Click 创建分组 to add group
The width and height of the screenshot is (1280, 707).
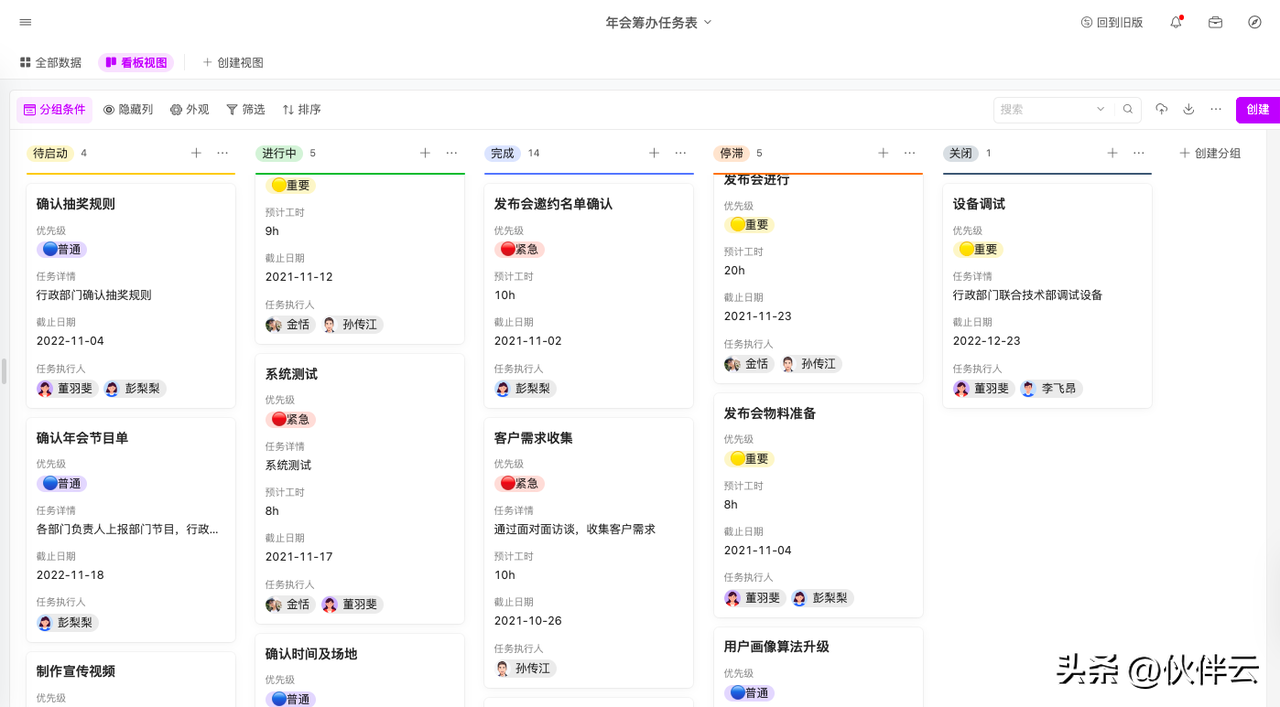(x=1210, y=153)
